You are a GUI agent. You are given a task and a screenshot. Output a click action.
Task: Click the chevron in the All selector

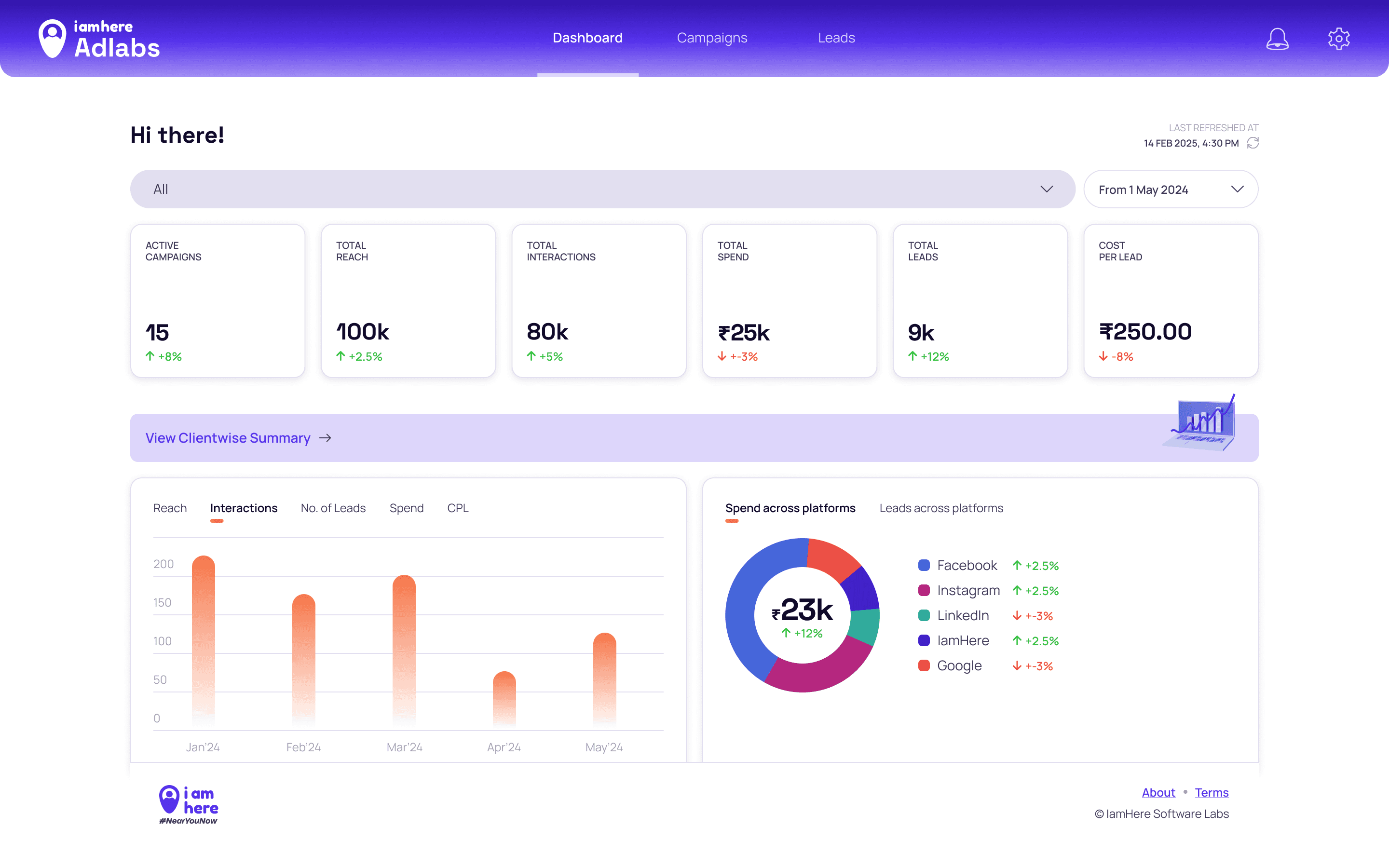[1047, 189]
